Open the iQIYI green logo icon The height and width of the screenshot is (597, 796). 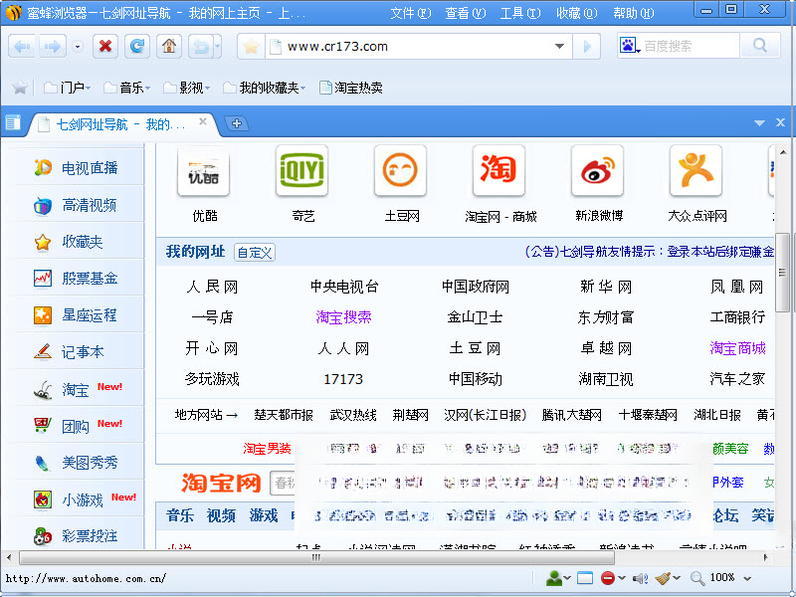pyautogui.click(x=302, y=171)
